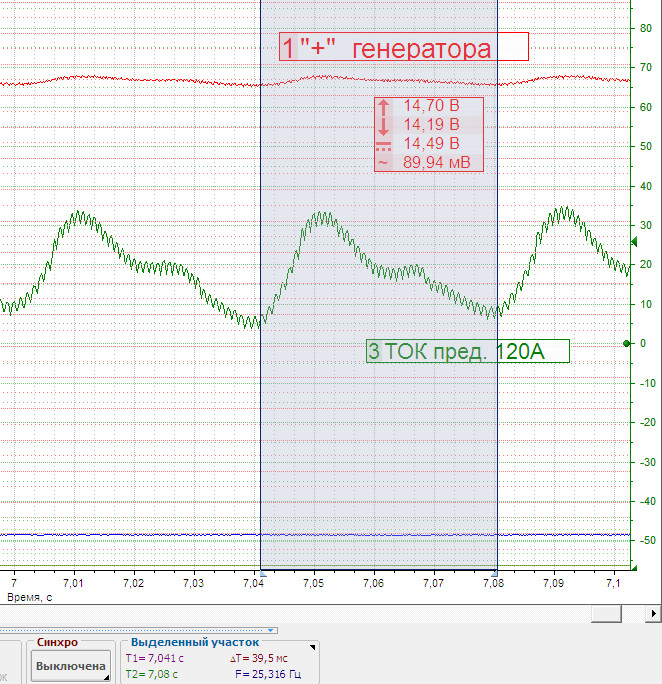Click the -50 value on the right scale
This screenshot has width=662, height=684.
(647, 540)
